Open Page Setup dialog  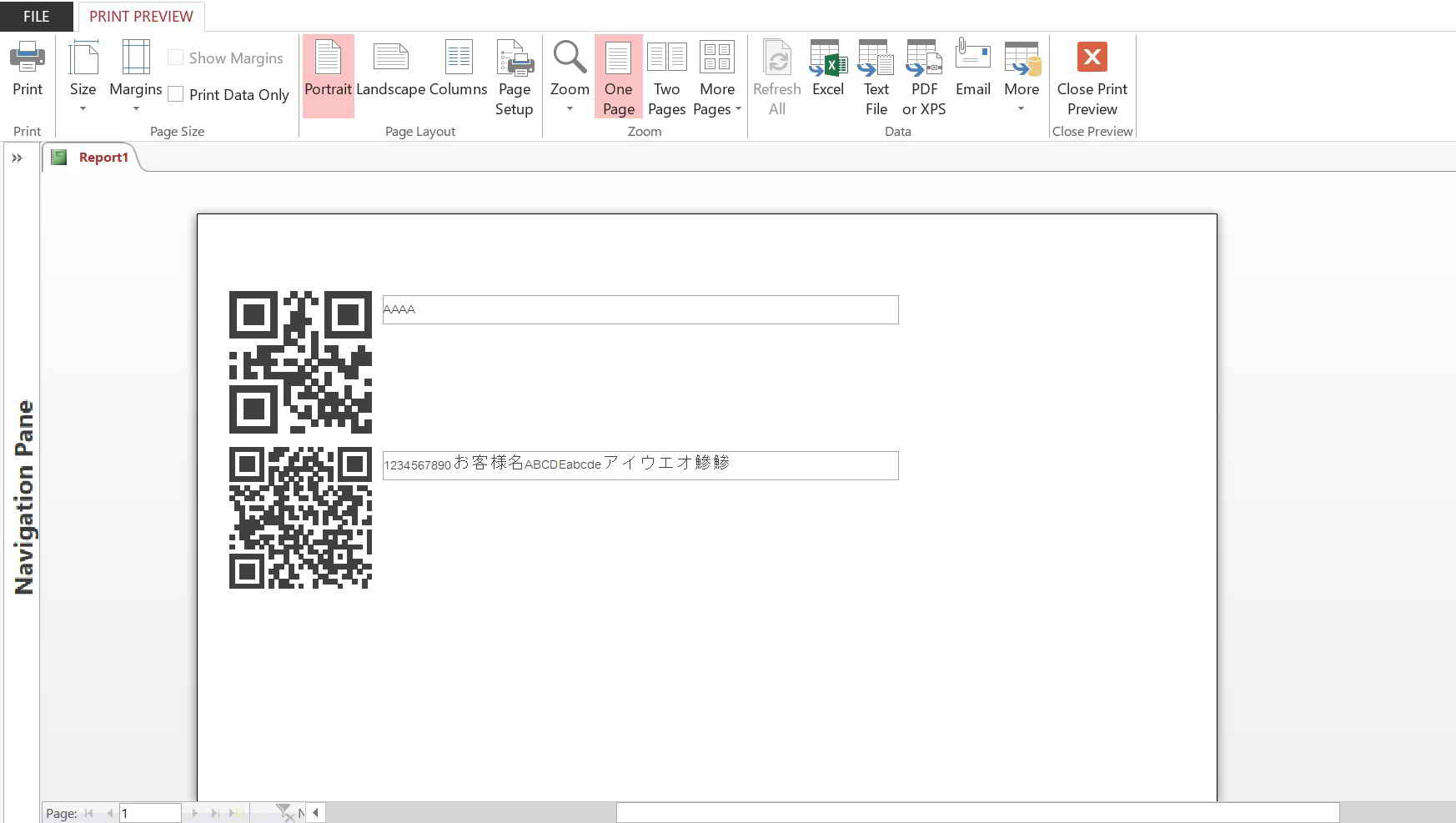pyautogui.click(x=515, y=77)
